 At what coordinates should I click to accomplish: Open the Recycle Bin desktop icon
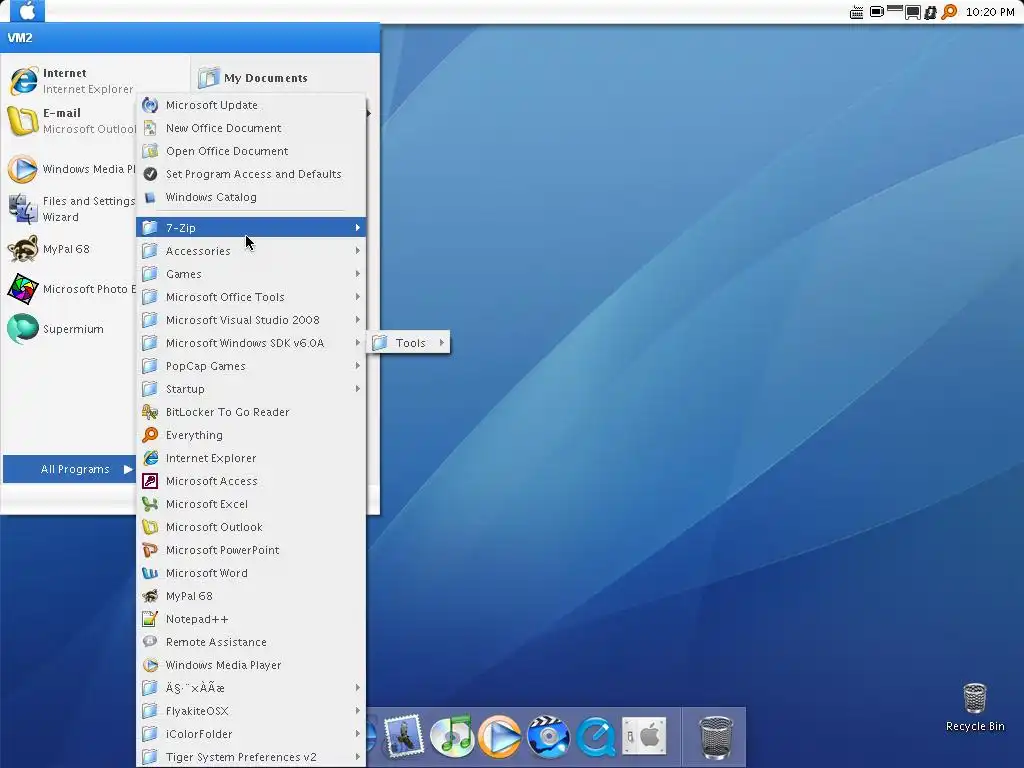[x=975, y=707]
